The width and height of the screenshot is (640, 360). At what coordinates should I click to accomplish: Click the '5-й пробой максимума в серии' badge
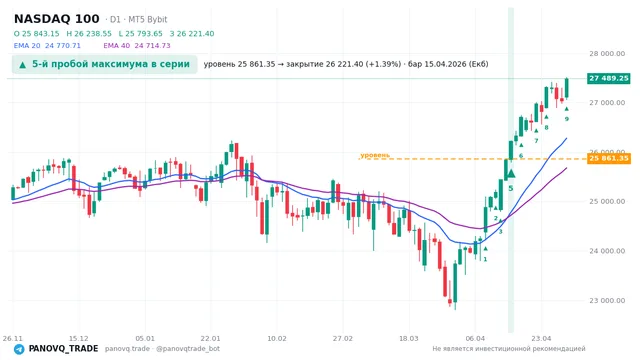pyautogui.click(x=104, y=64)
